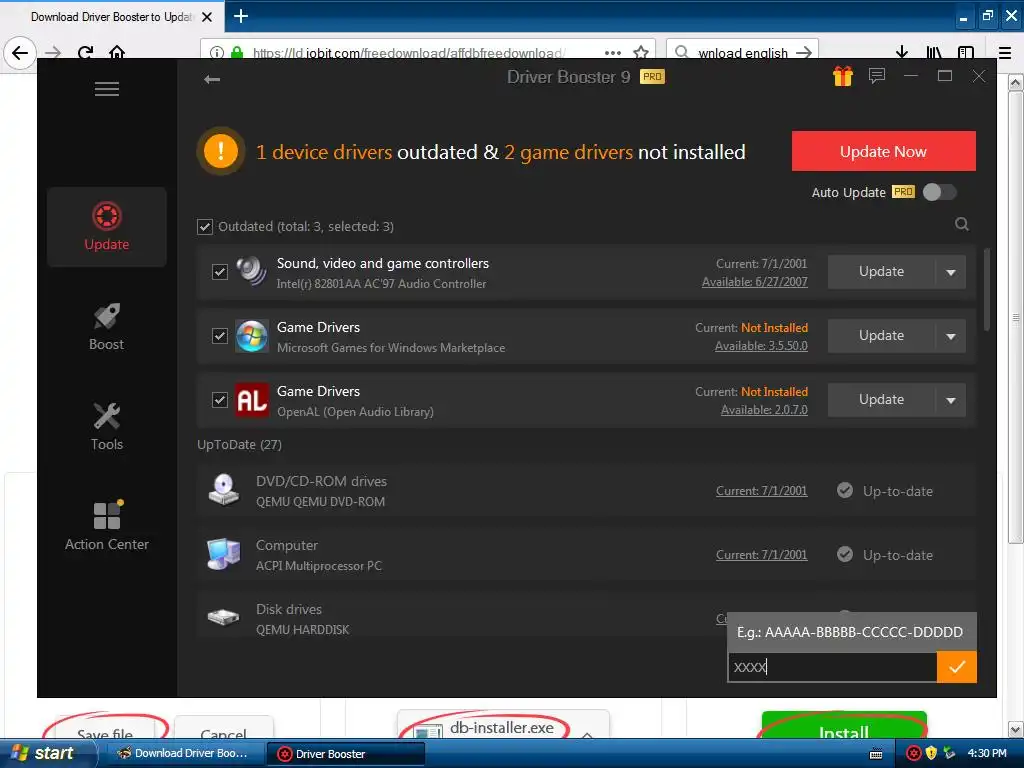Click the DVD/CD-ROM drives icon
The width and height of the screenshot is (1024, 768).
click(x=223, y=490)
